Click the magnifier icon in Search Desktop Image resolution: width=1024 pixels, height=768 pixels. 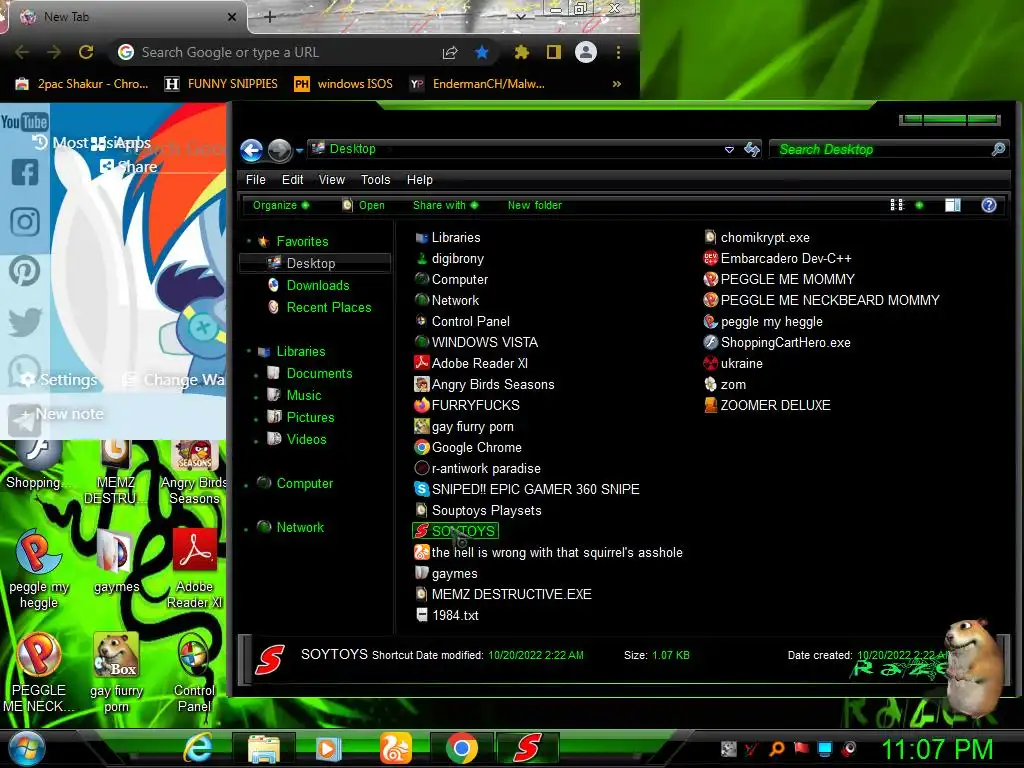(x=998, y=150)
